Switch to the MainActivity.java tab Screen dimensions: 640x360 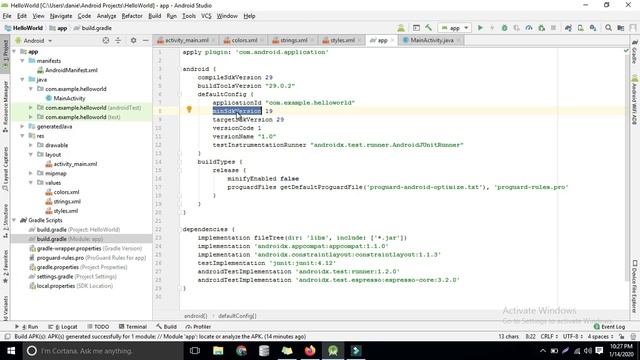pos(431,40)
